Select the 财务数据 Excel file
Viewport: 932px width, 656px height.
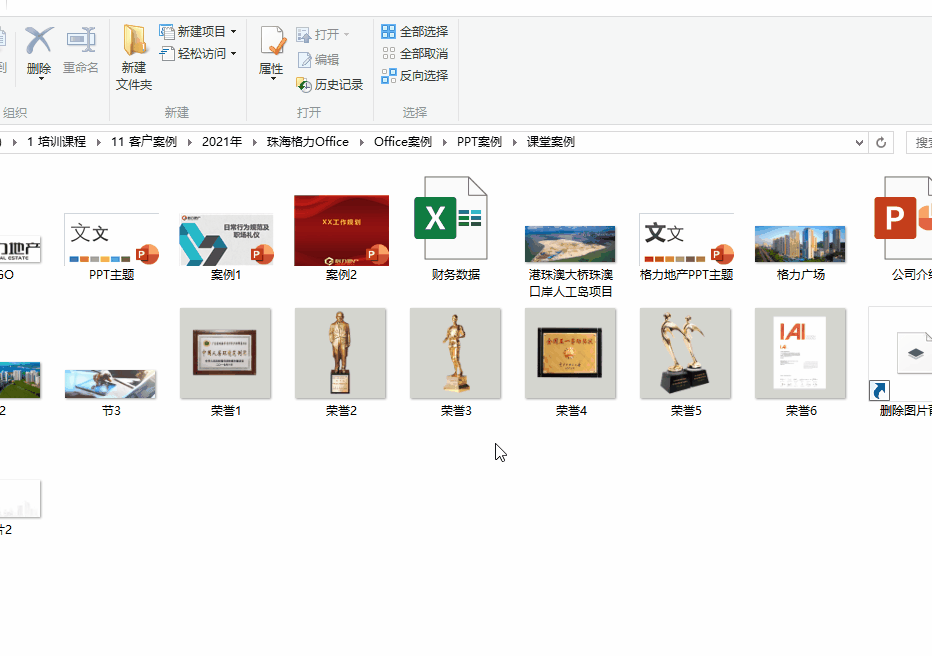[x=456, y=229]
